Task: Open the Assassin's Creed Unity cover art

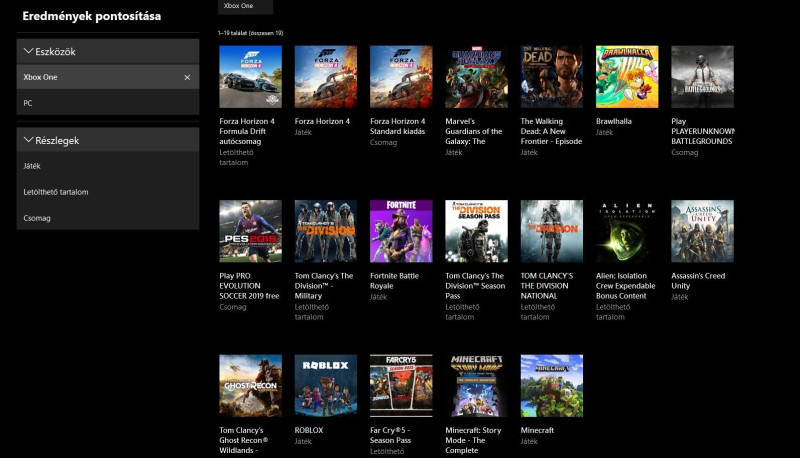Action: pyautogui.click(x=703, y=231)
